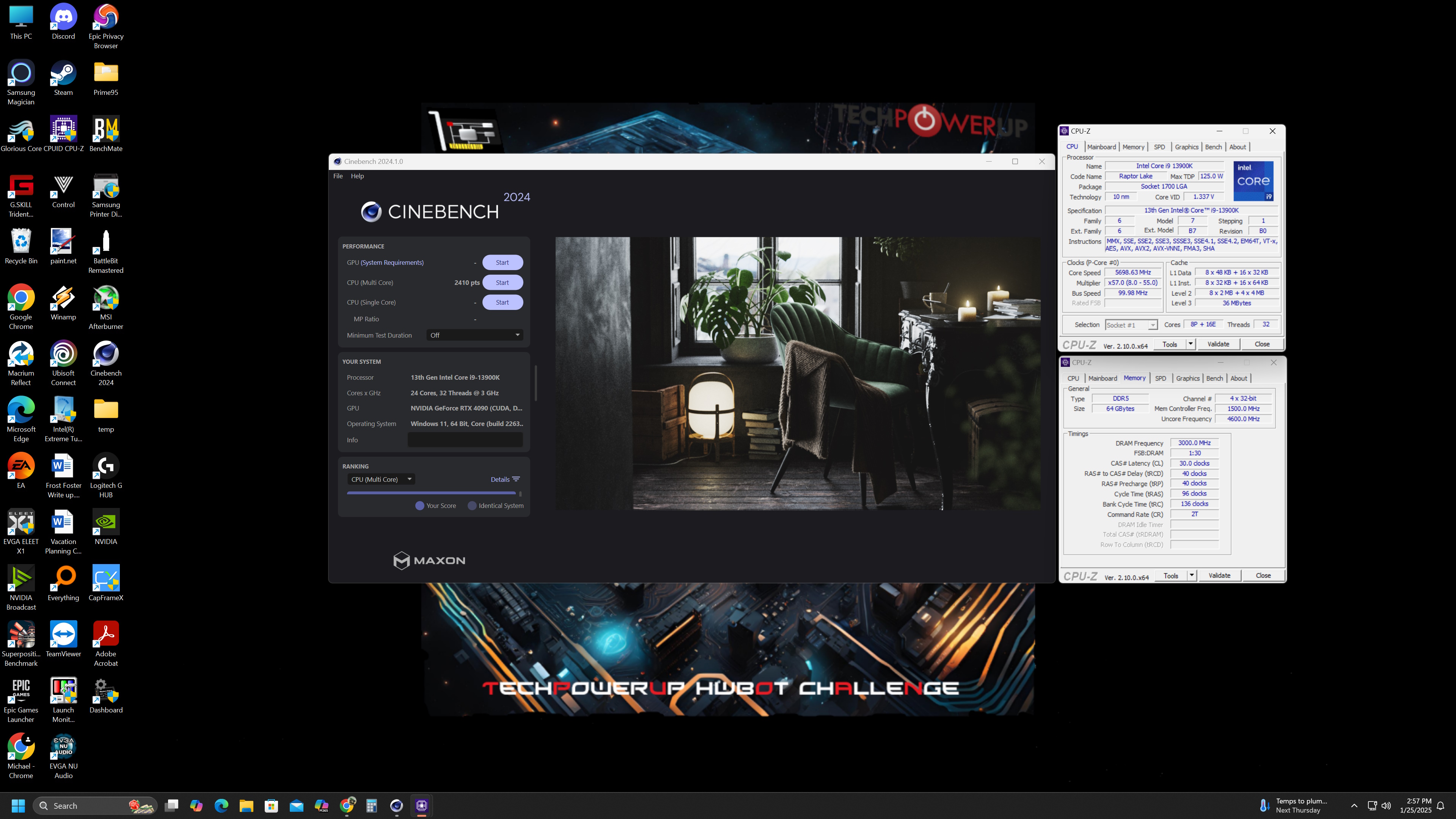Click Validate in lower CPU-Z window
Screen dimensions: 1456x819
[x=1219, y=575]
